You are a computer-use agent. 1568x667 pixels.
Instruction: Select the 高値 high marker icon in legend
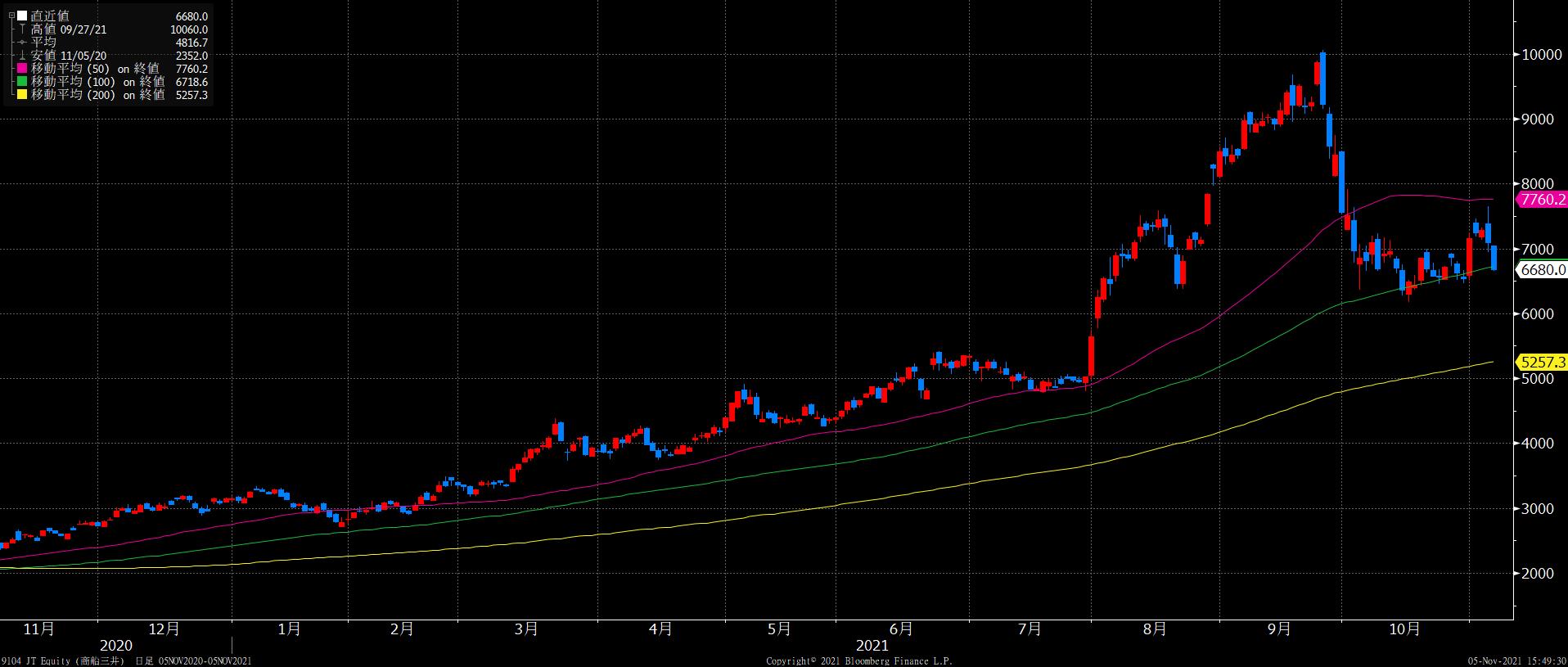click(22, 29)
